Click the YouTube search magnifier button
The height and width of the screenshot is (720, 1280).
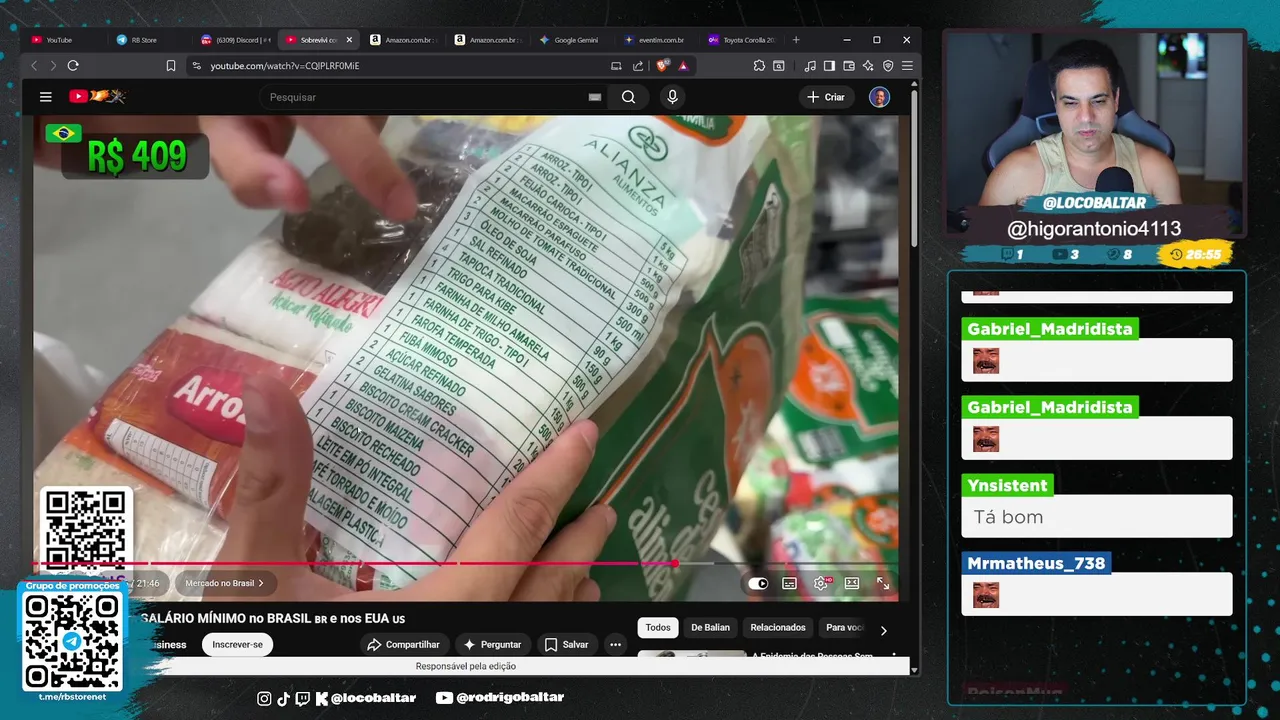coord(628,97)
